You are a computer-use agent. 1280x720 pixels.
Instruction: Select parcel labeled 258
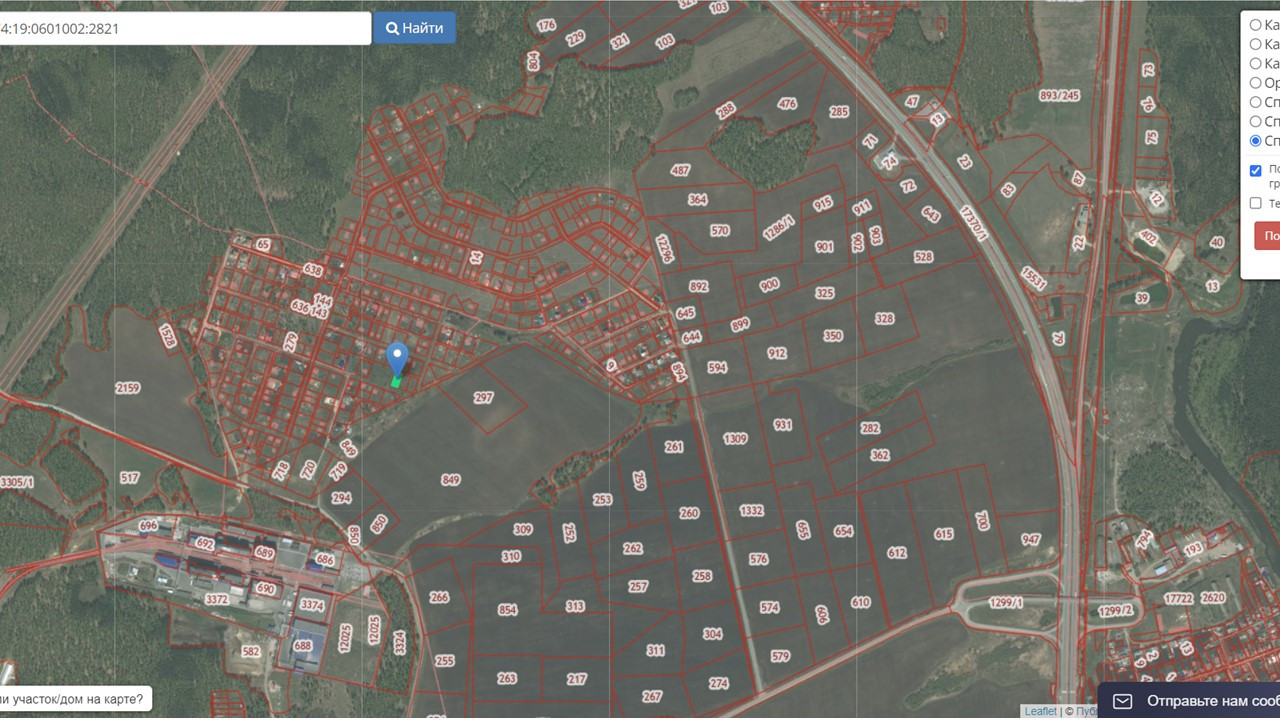[x=702, y=577]
